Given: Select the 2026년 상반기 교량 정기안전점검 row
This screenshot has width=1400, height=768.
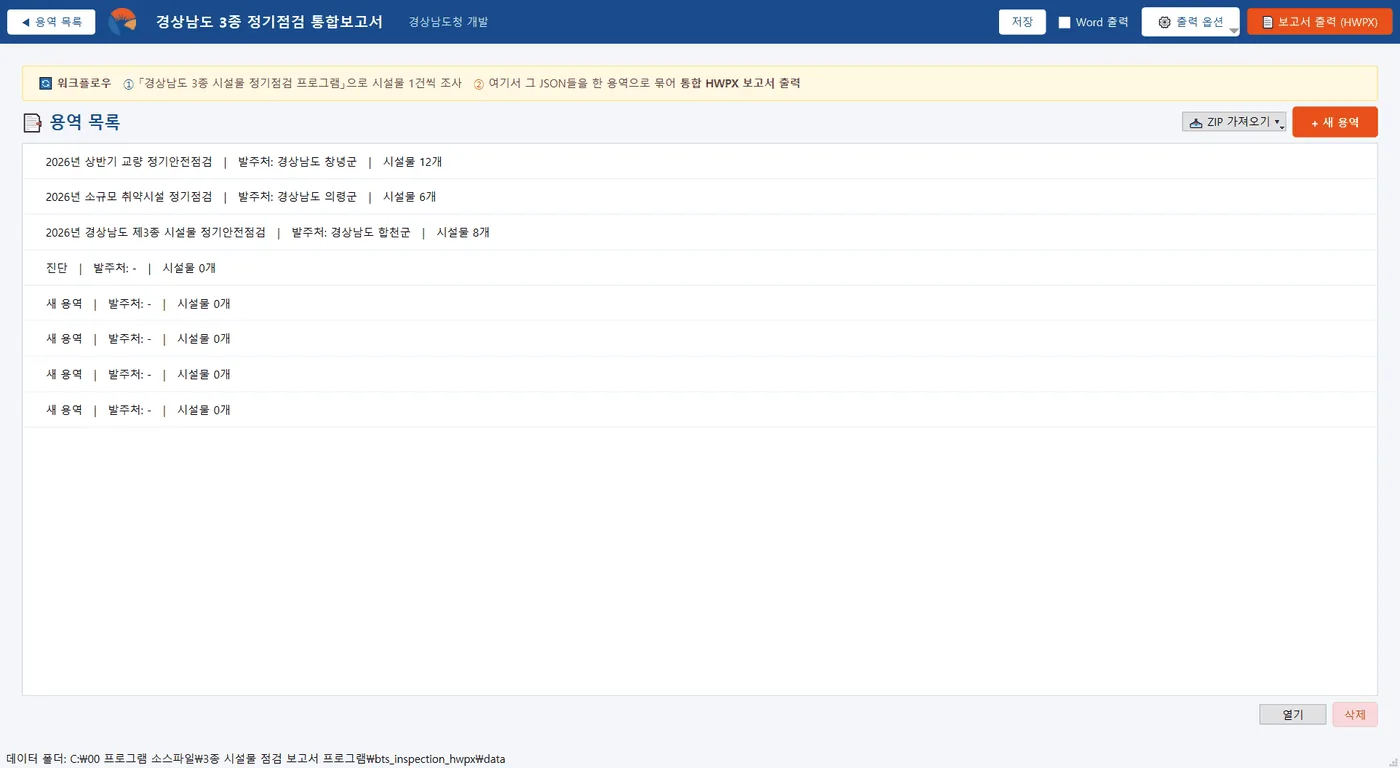Looking at the screenshot, I should pos(699,162).
